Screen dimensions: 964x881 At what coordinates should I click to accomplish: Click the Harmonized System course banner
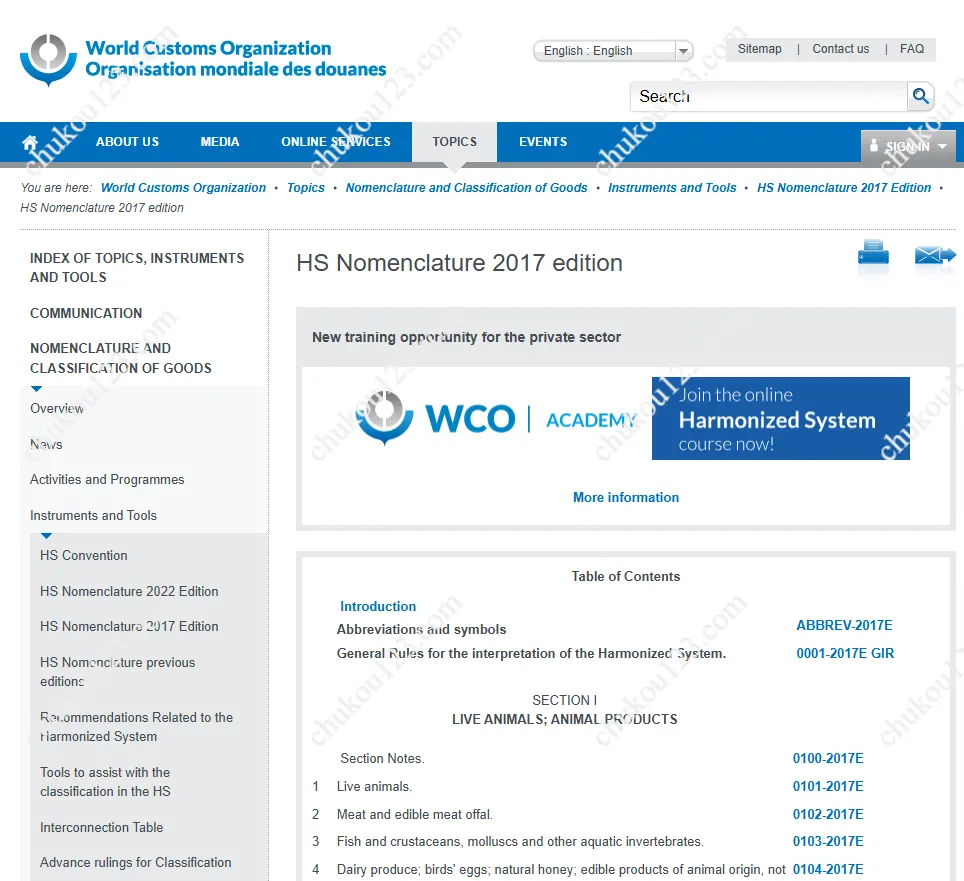[x=780, y=419]
